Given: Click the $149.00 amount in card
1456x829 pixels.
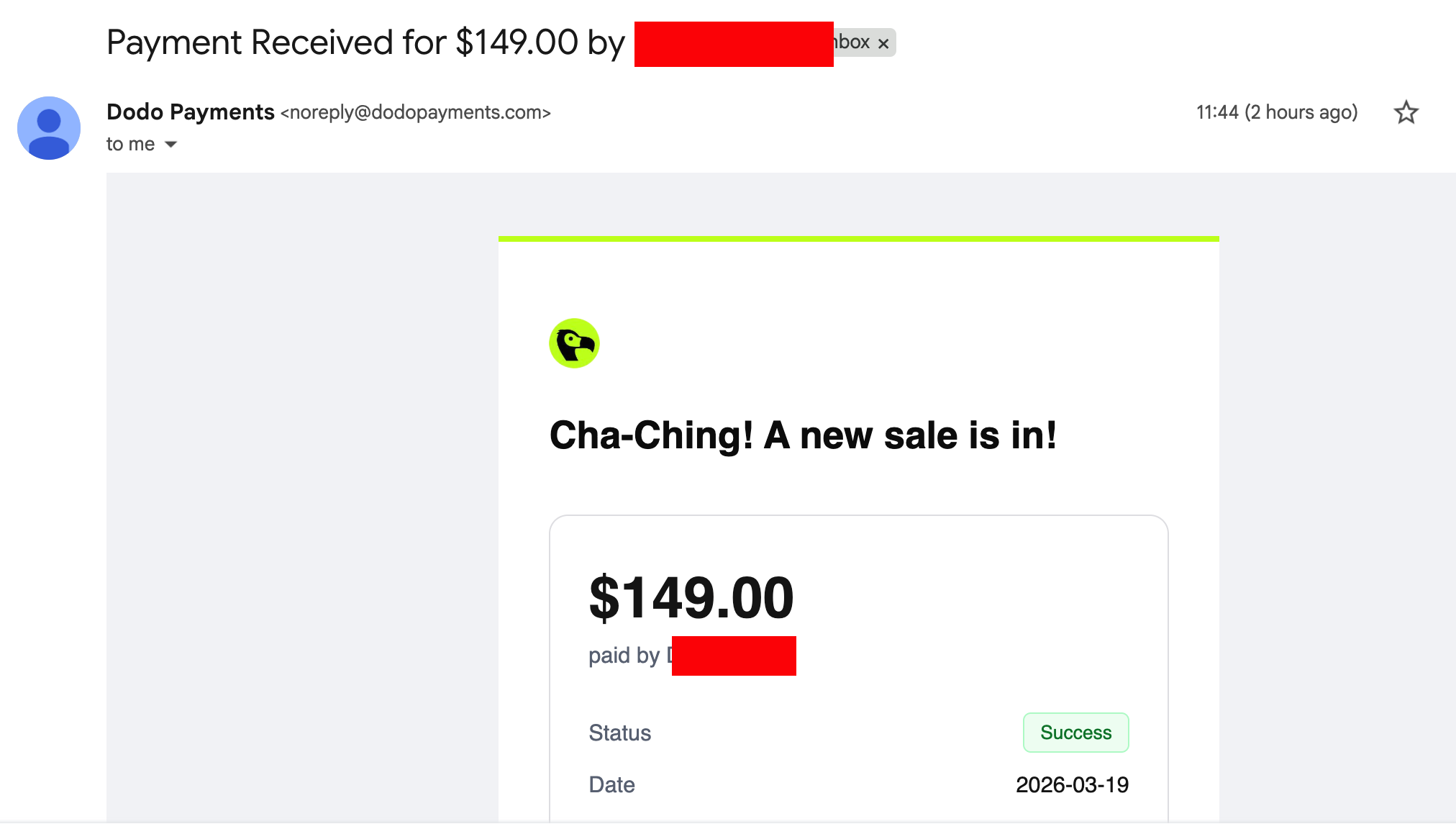Looking at the screenshot, I should pyautogui.click(x=691, y=598).
